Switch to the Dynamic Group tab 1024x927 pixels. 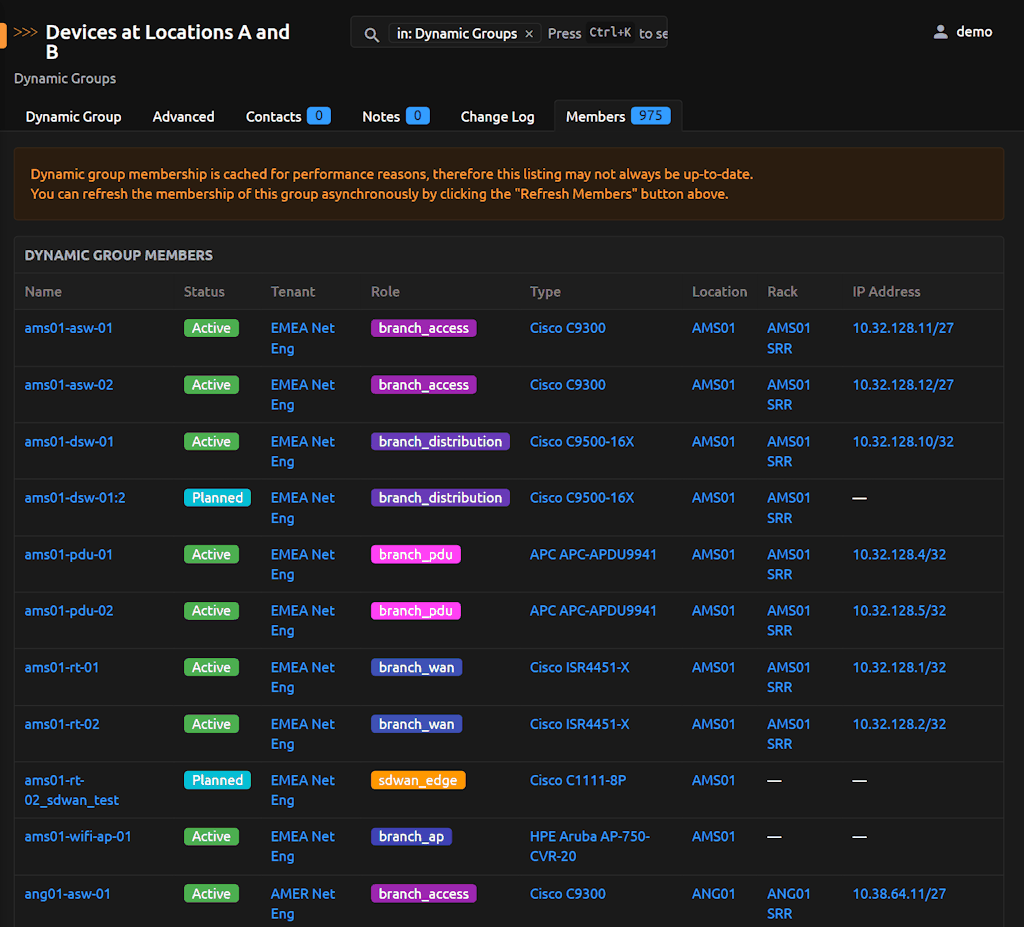[x=73, y=117]
